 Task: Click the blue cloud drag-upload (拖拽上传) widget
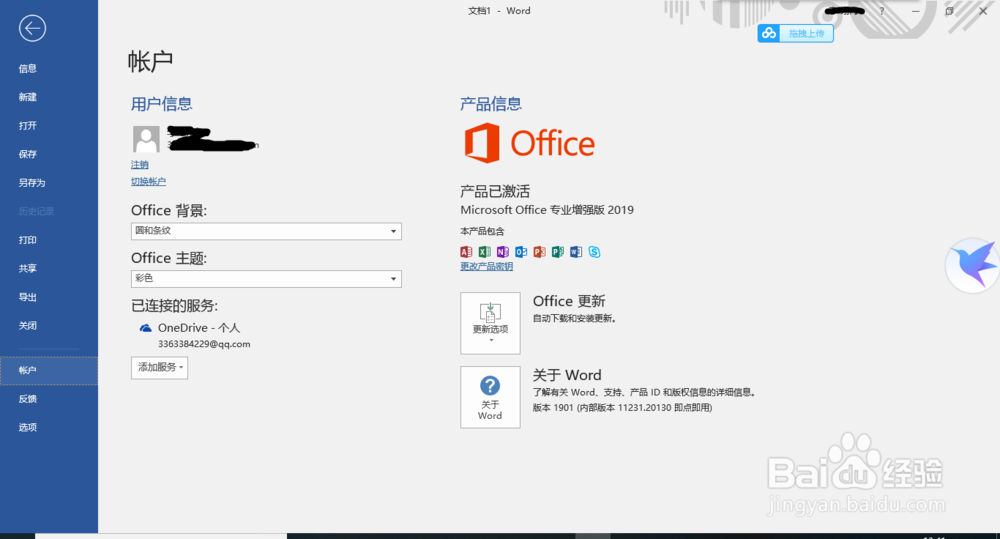(x=795, y=33)
